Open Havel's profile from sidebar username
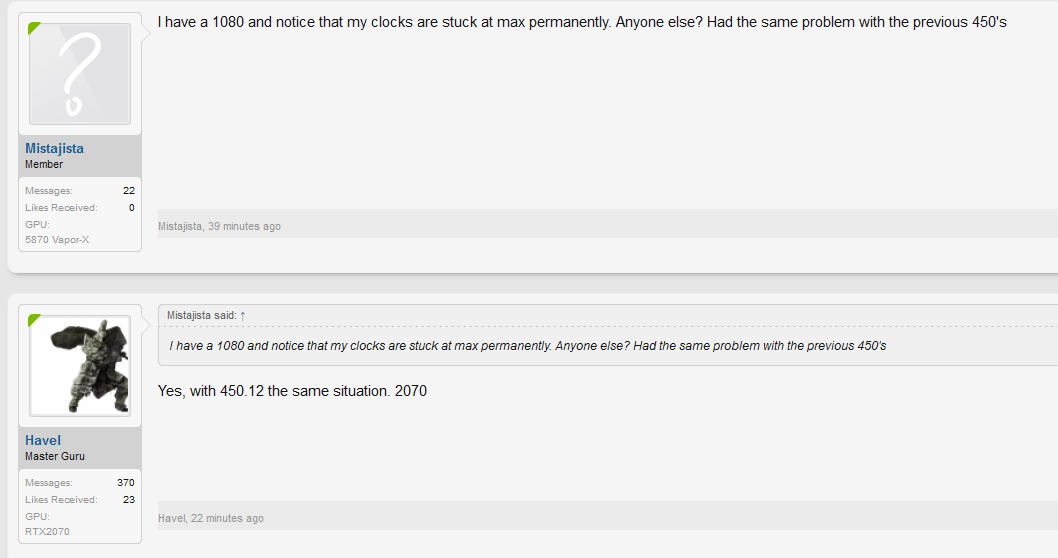 pyautogui.click(x=43, y=440)
